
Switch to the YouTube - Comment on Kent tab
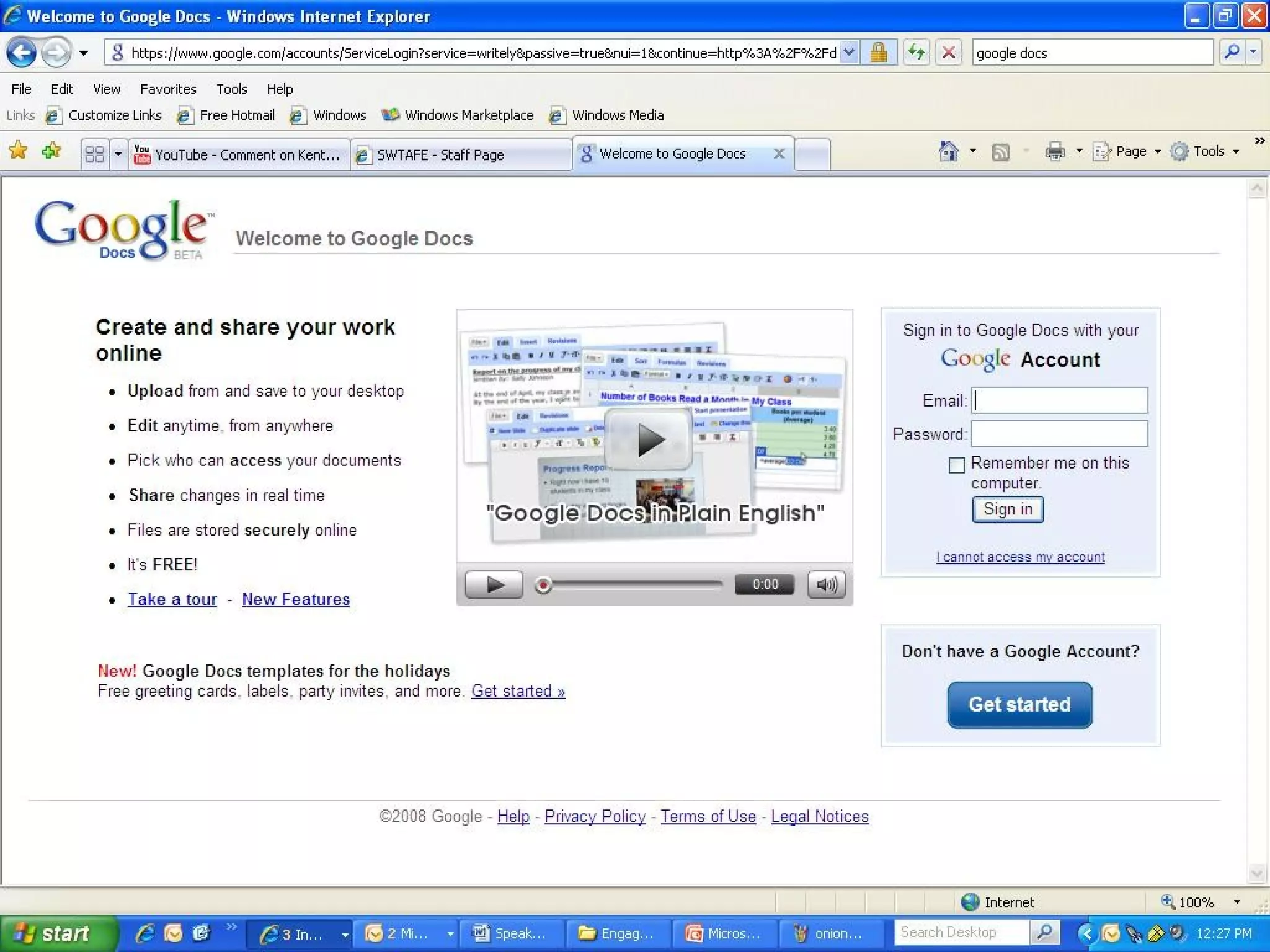[x=239, y=154]
